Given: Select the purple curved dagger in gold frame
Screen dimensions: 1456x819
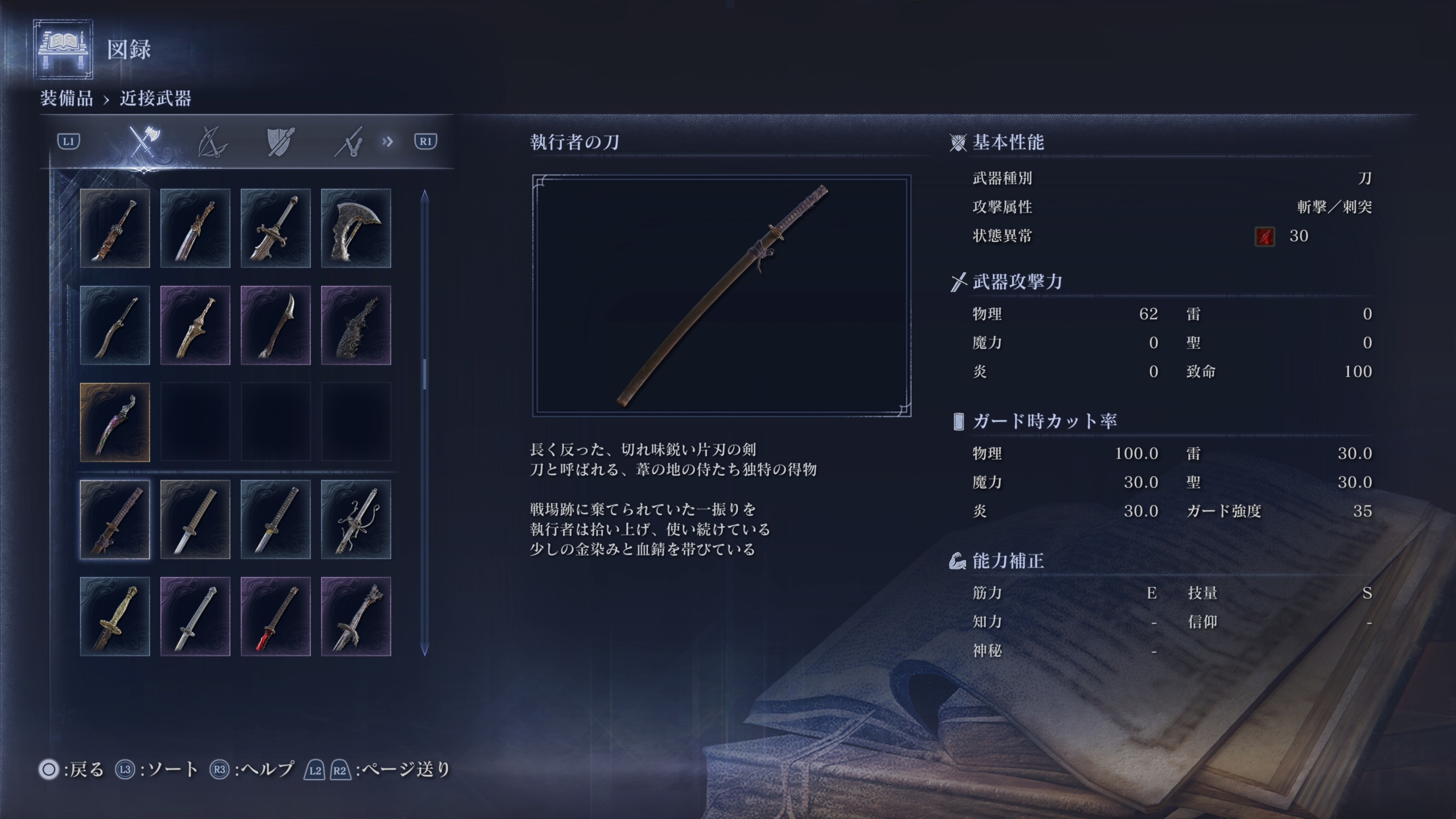Looking at the screenshot, I should (x=115, y=423).
